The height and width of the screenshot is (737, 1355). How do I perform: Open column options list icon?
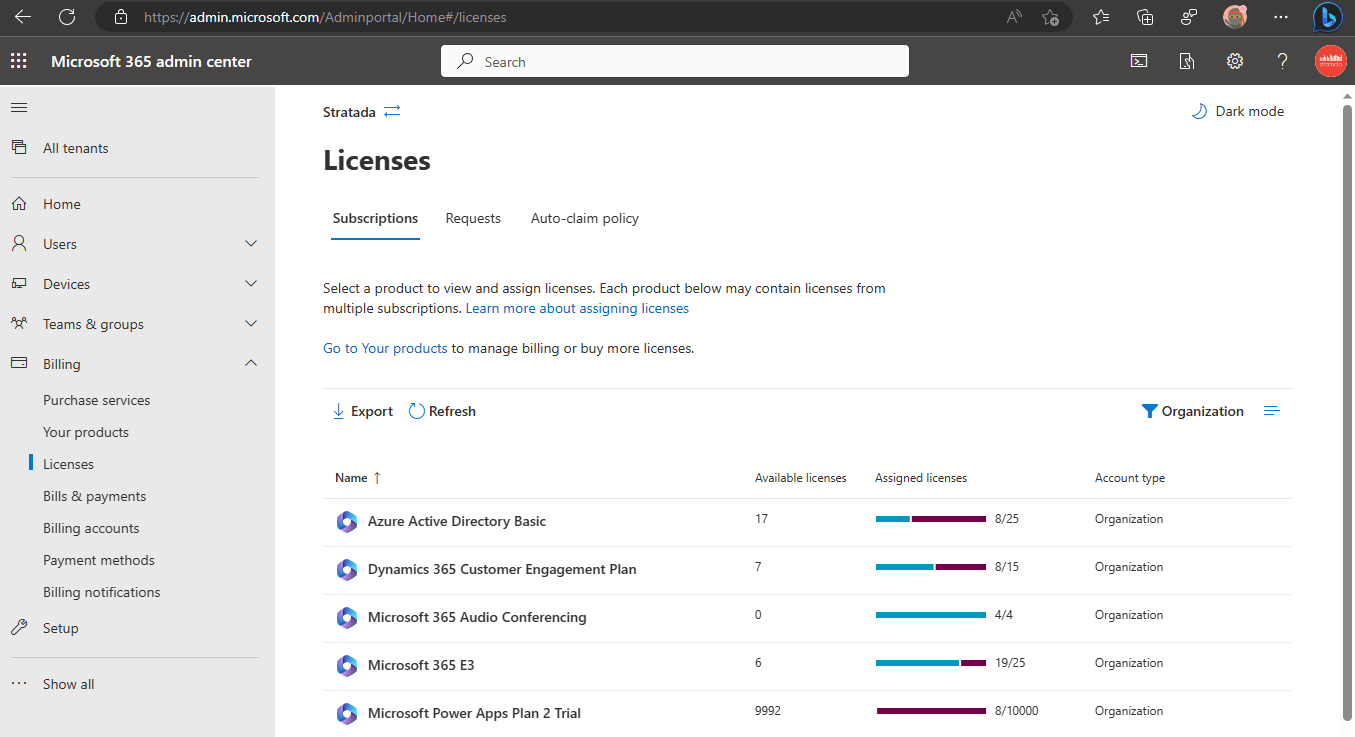(1272, 411)
